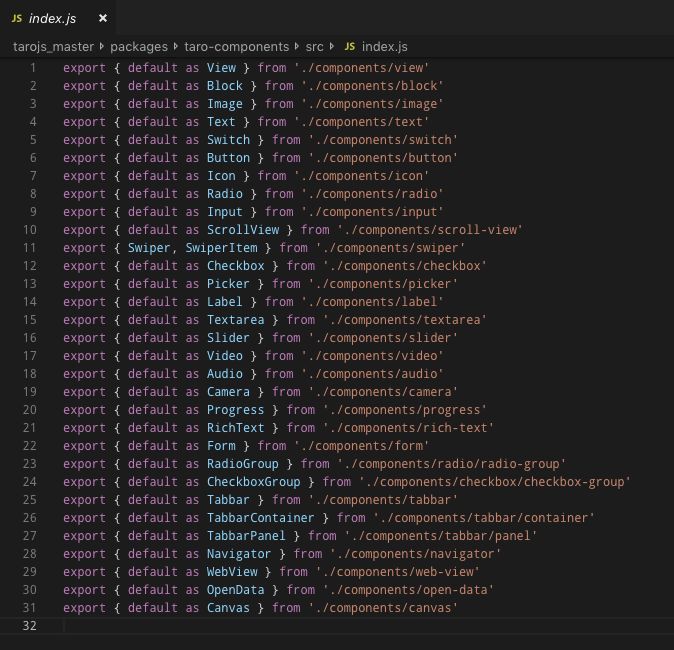Click the './components/swiper' import path
The image size is (674, 650).
(x=388, y=248)
